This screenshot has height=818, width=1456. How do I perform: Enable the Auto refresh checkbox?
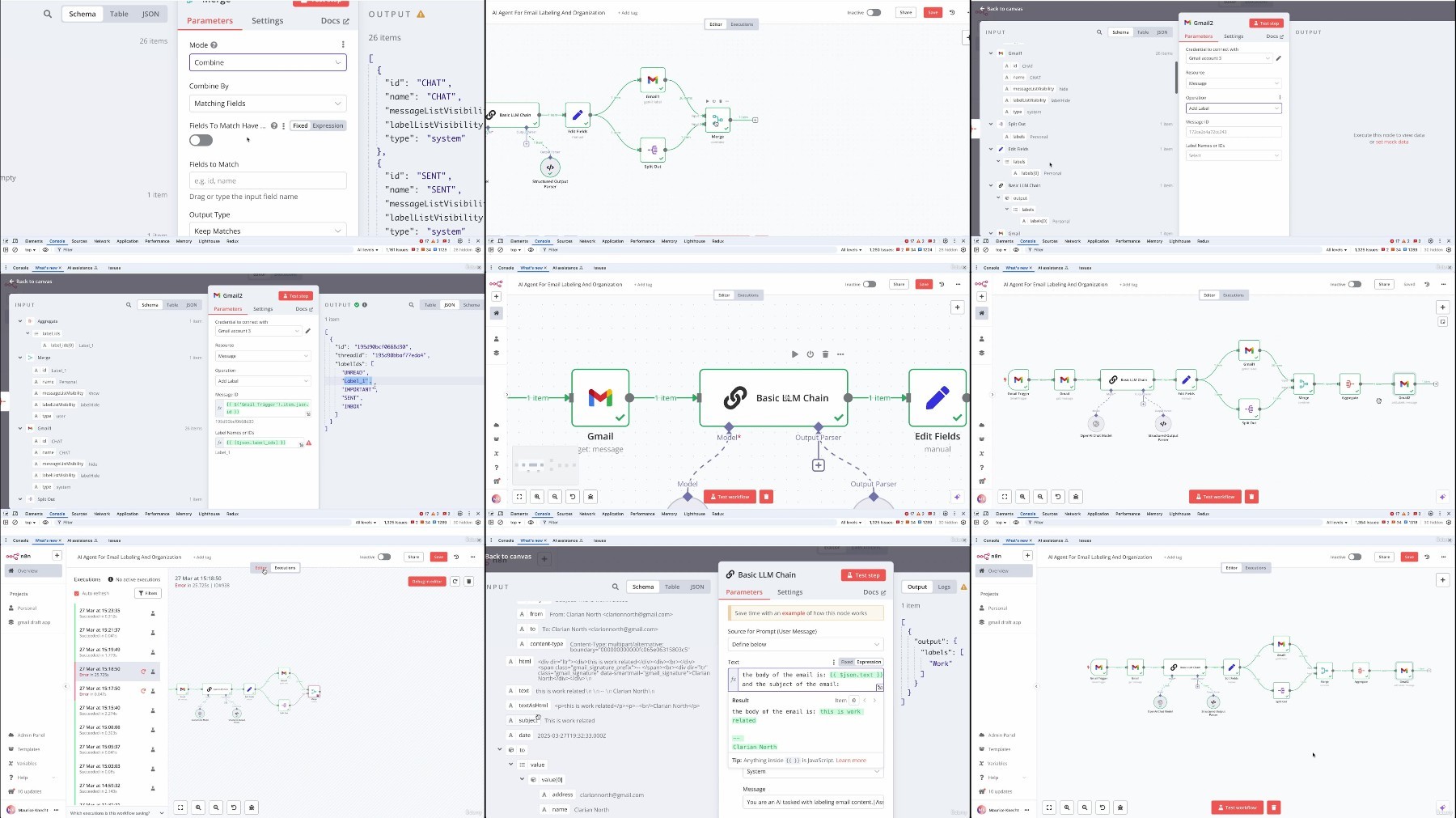pyautogui.click(x=77, y=593)
